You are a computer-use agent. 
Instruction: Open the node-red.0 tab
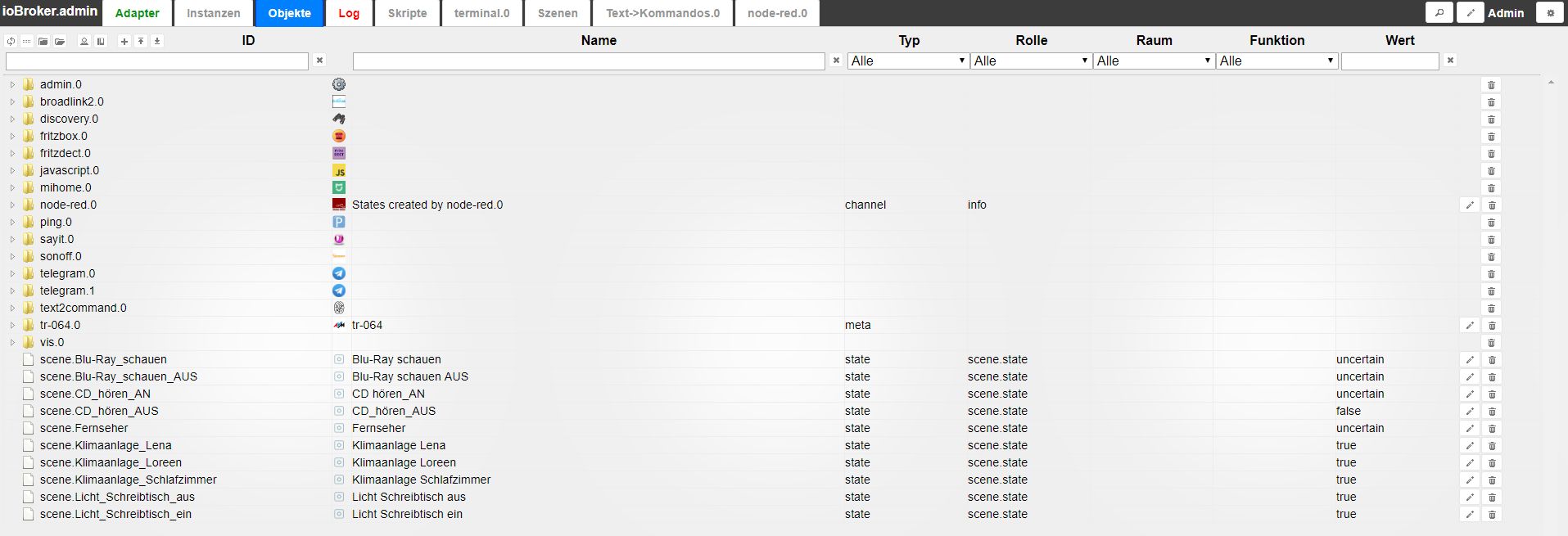[777, 13]
